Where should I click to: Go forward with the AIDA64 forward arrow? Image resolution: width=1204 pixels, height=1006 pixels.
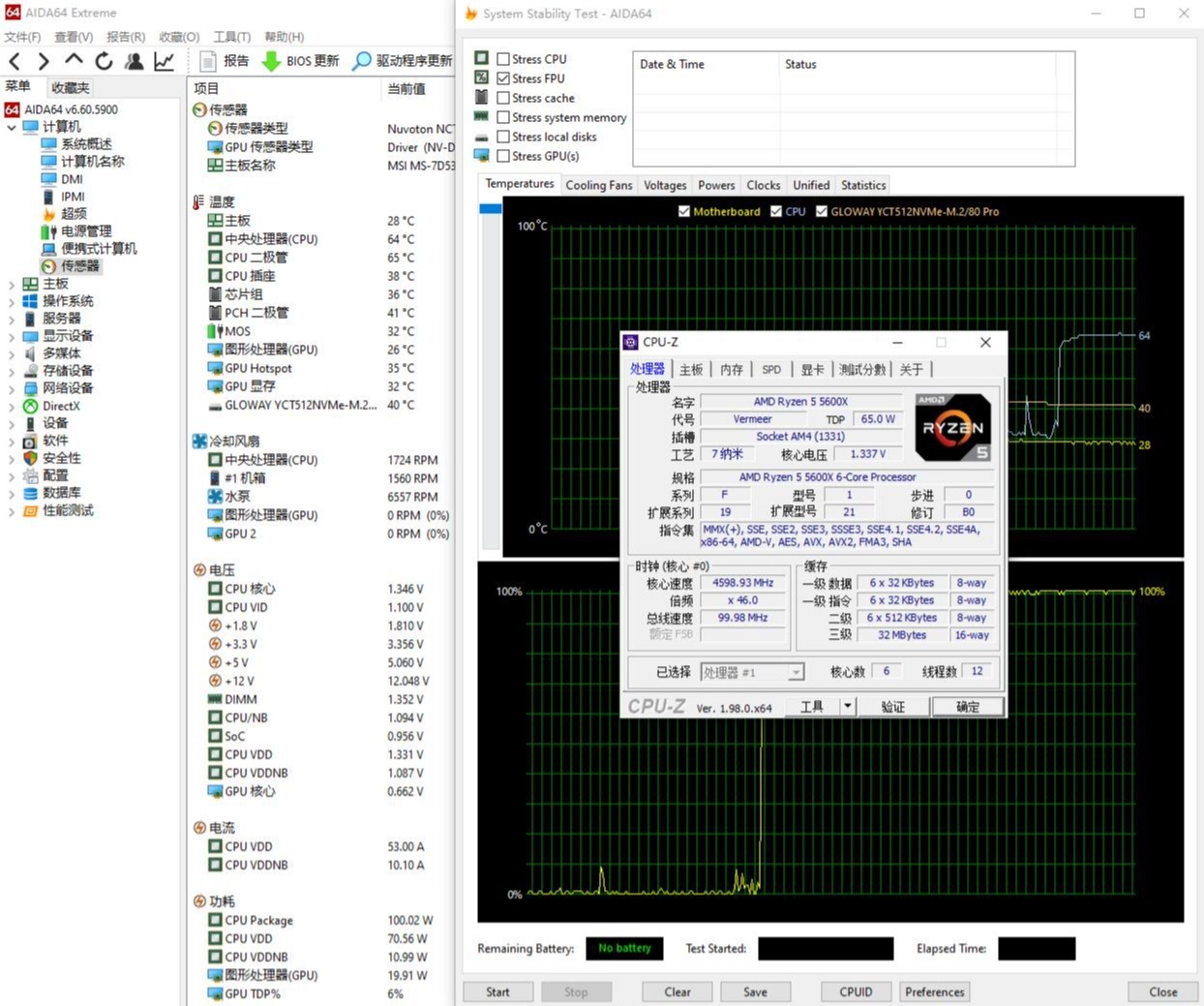point(43,61)
